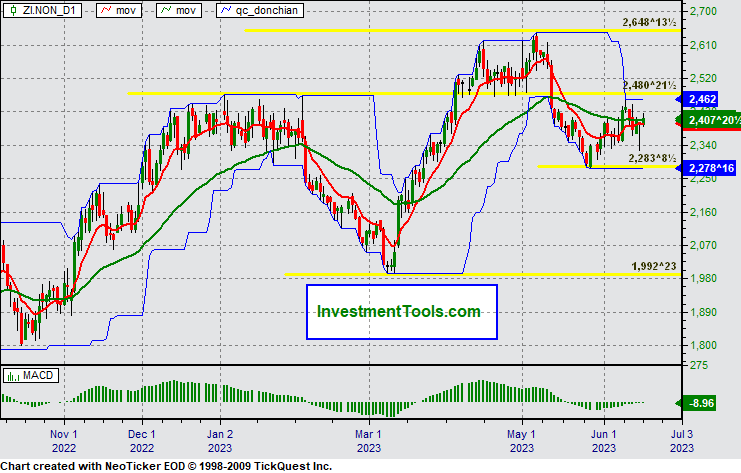Click the 2,283^8½ level label
This screenshot has height=473, width=741.
(652, 158)
